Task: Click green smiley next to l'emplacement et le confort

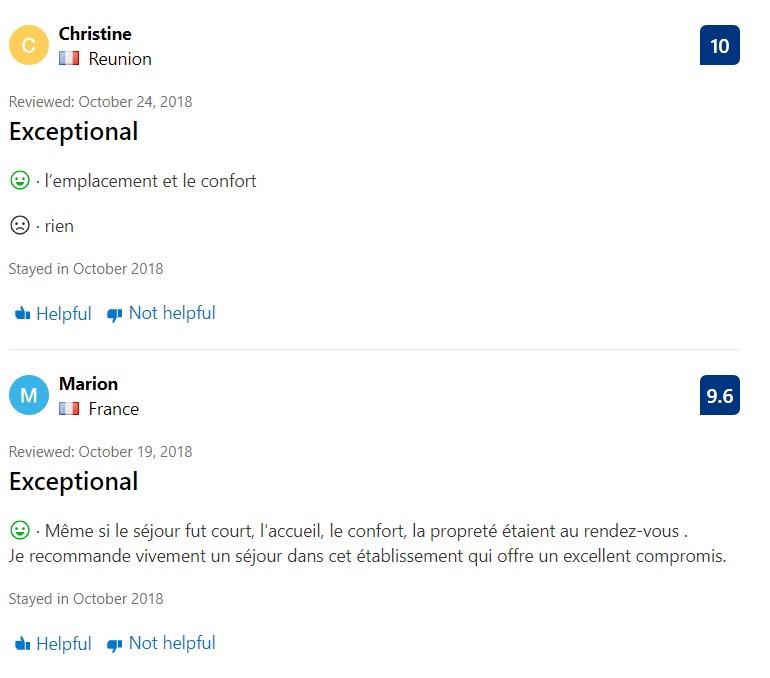Action: tap(20, 180)
